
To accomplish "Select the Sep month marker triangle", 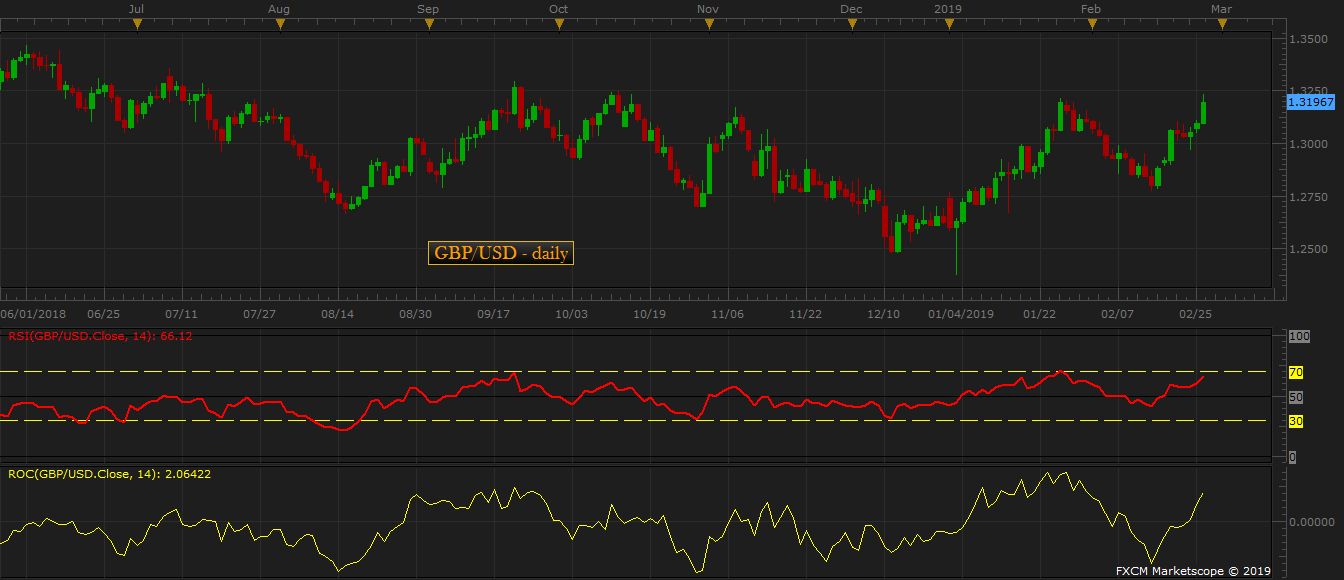I will coord(428,25).
